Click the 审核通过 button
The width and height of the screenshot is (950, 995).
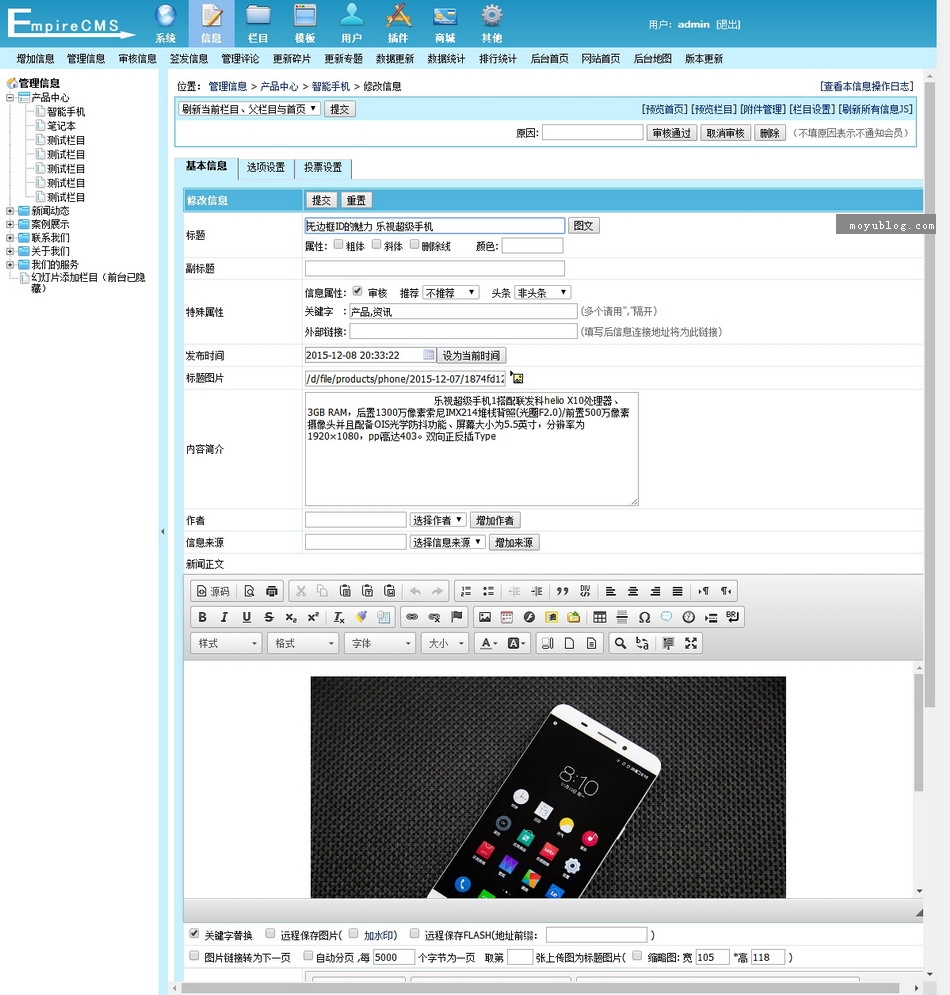point(671,133)
